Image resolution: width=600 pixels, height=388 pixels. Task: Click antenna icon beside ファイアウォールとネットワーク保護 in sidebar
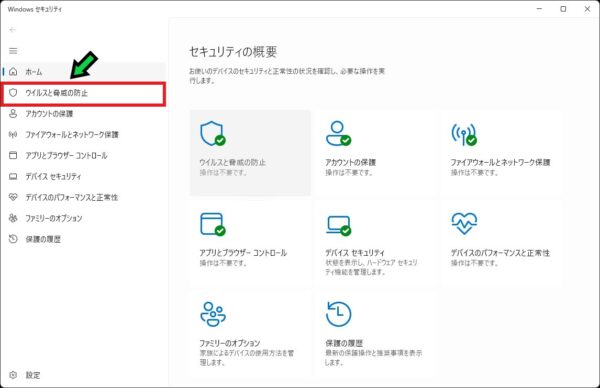coord(13,134)
